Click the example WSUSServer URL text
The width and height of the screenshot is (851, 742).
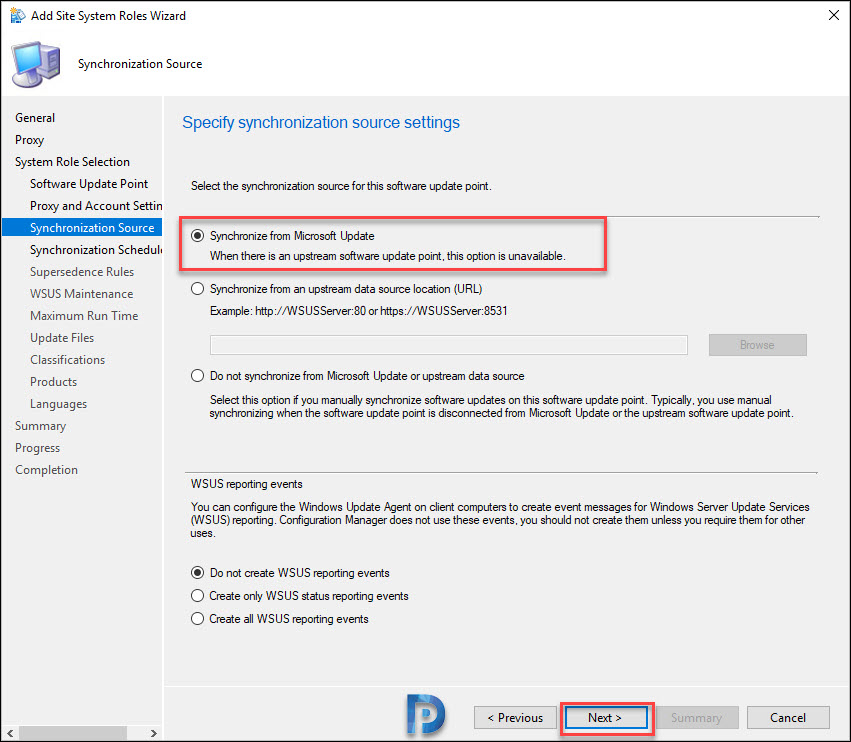(358, 311)
